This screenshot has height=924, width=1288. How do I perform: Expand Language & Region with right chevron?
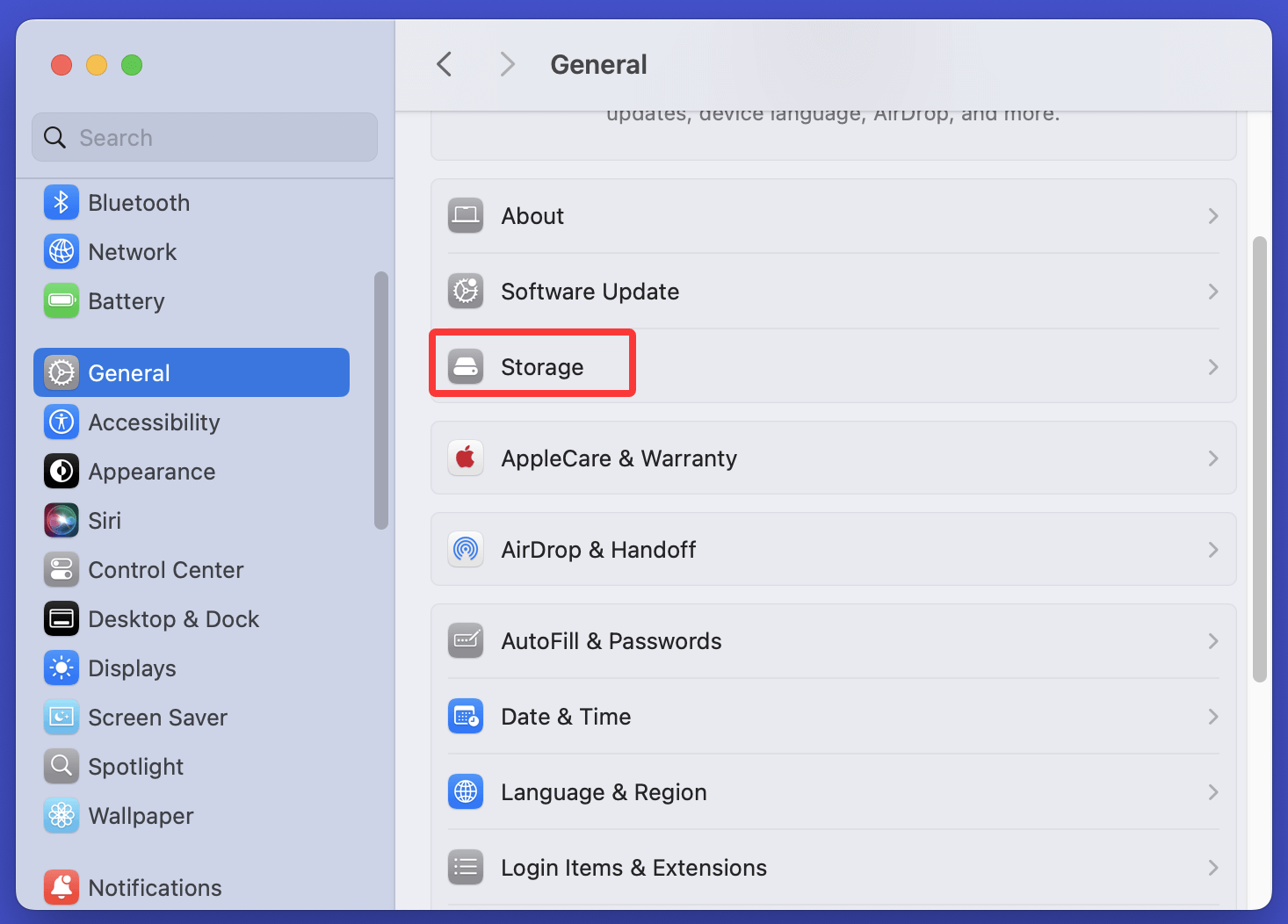click(1212, 792)
